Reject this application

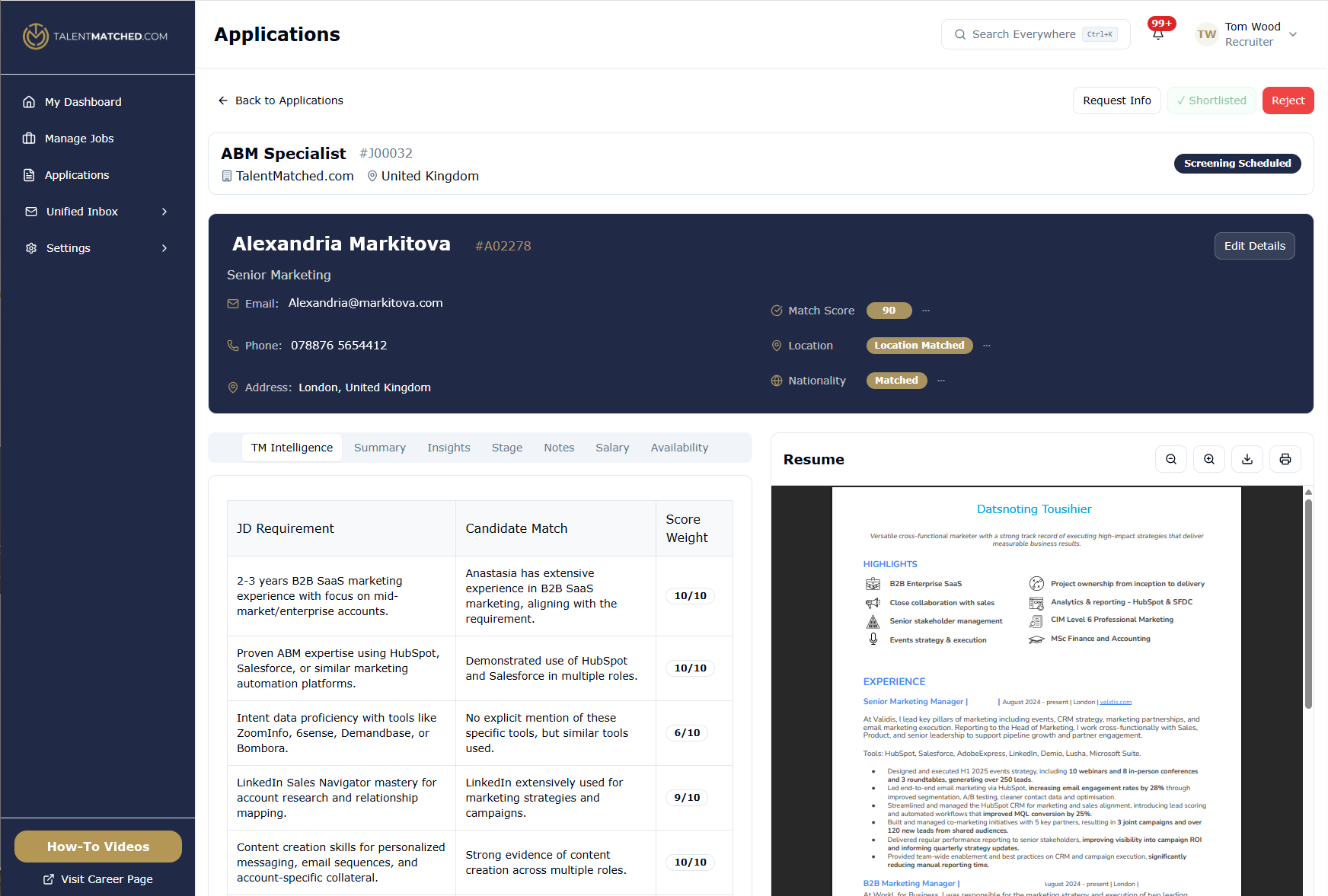point(1288,100)
